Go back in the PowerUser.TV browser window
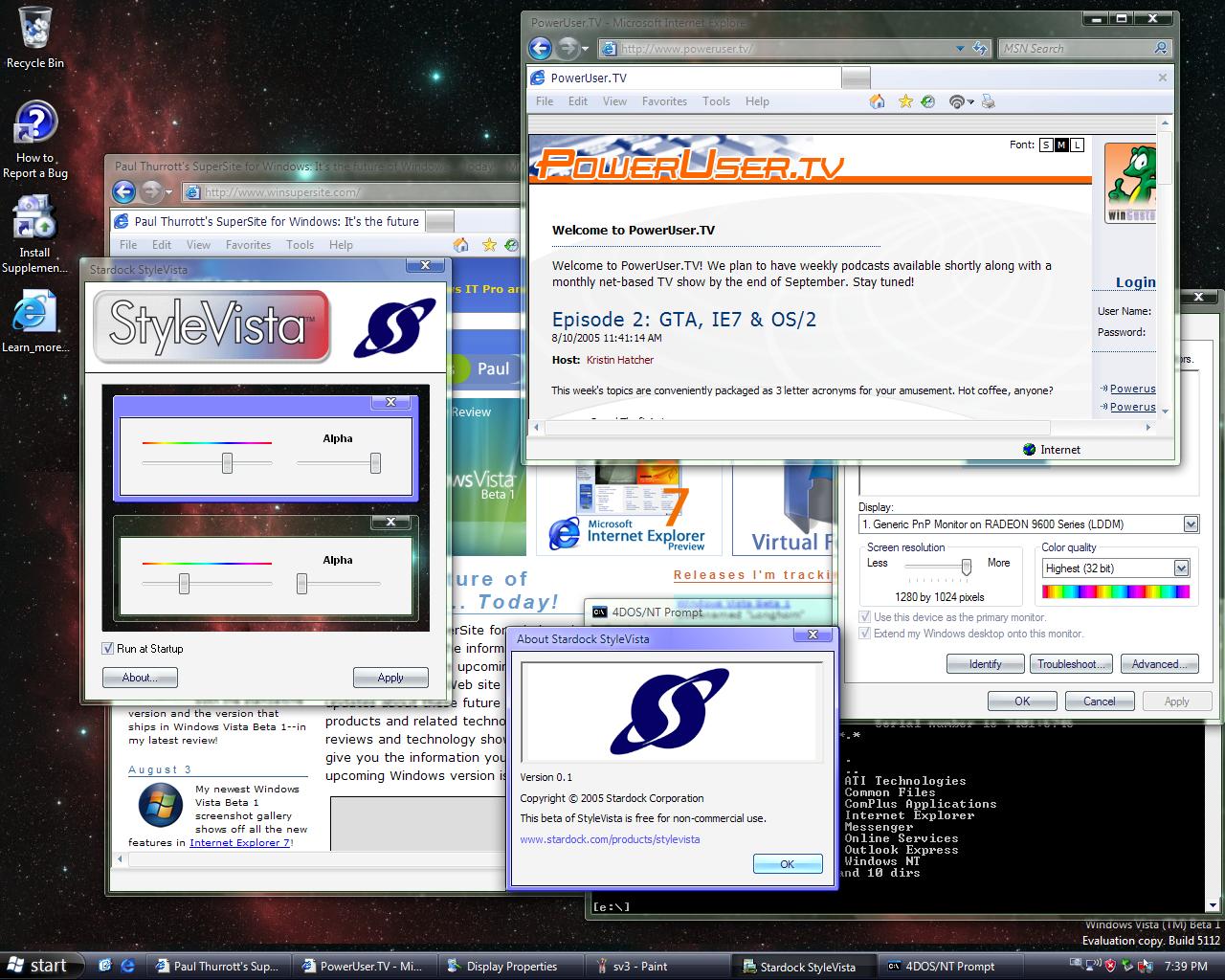 pos(540,48)
